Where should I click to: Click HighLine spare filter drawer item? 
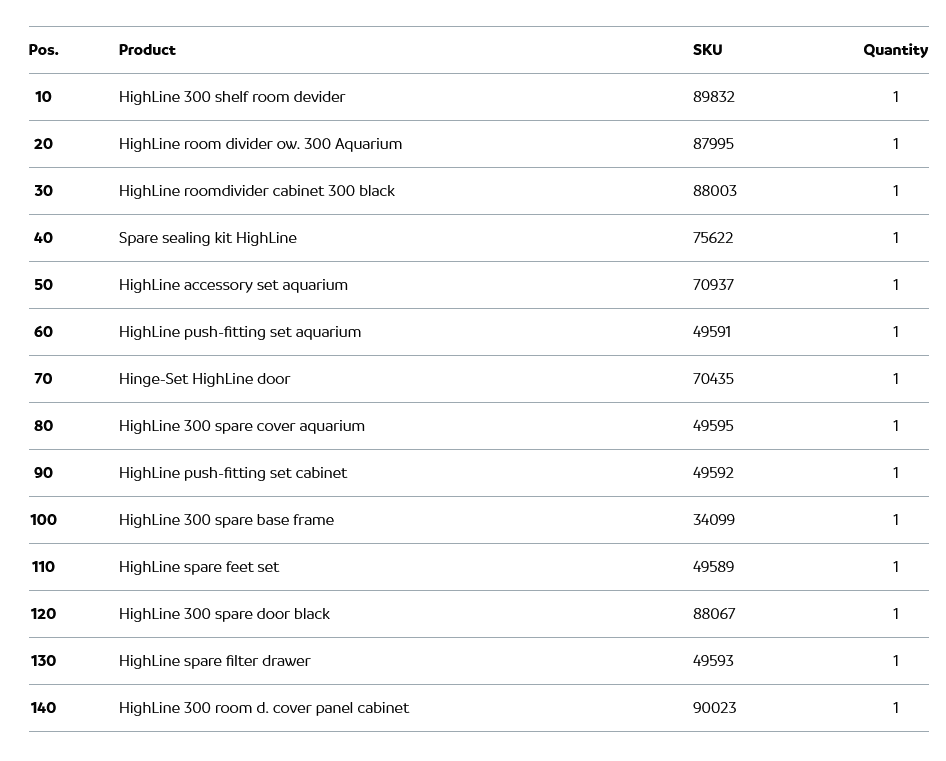pyautogui.click(x=214, y=661)
